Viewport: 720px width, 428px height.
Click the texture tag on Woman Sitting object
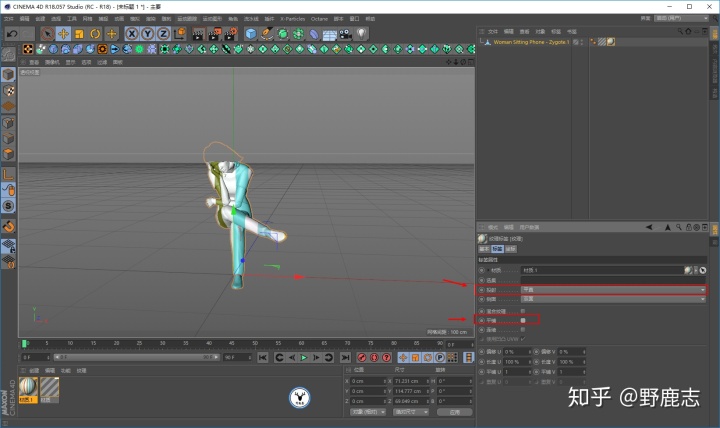[x=611, y=42]
